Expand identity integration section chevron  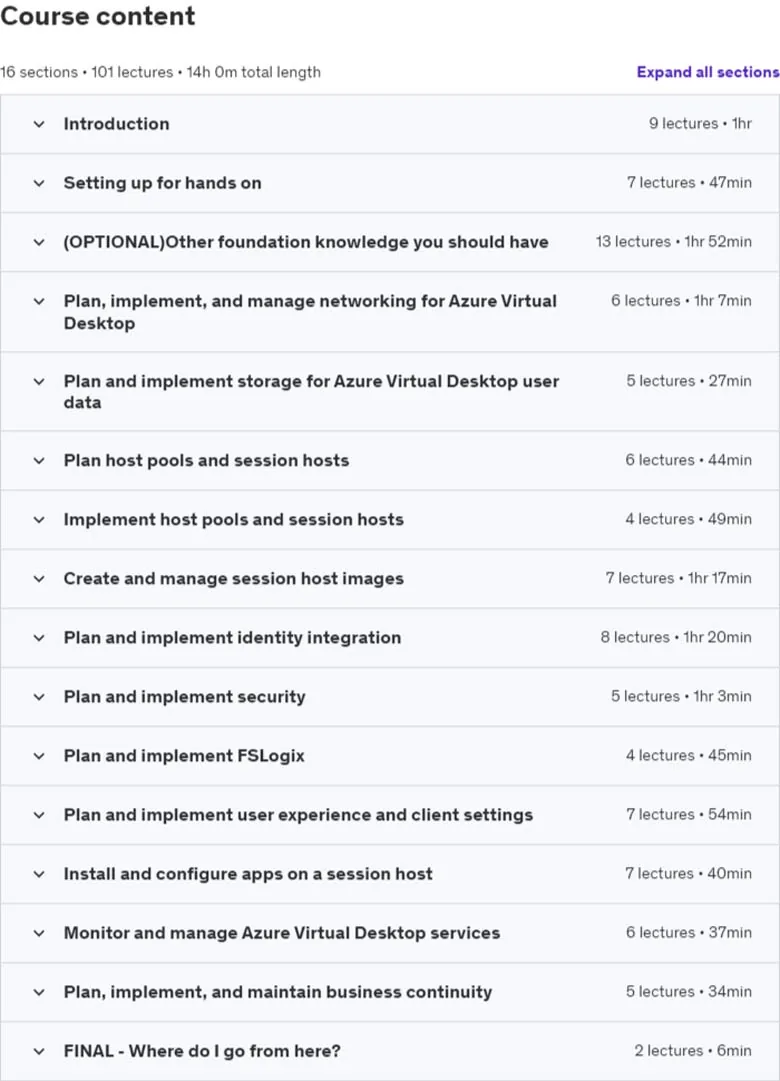(x=39, y=638)
